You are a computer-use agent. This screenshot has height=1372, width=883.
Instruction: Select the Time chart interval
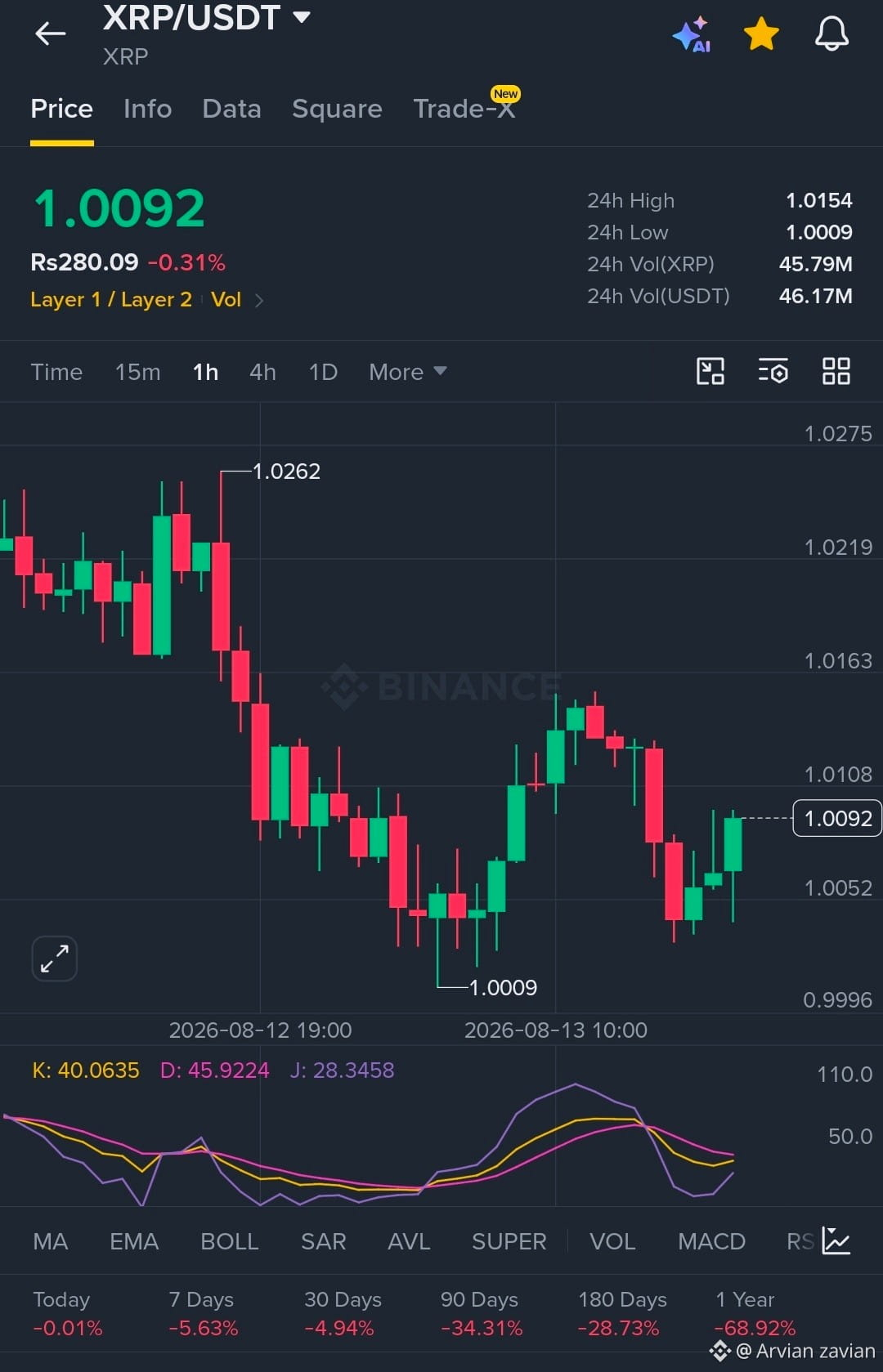[x=56, y=372]
